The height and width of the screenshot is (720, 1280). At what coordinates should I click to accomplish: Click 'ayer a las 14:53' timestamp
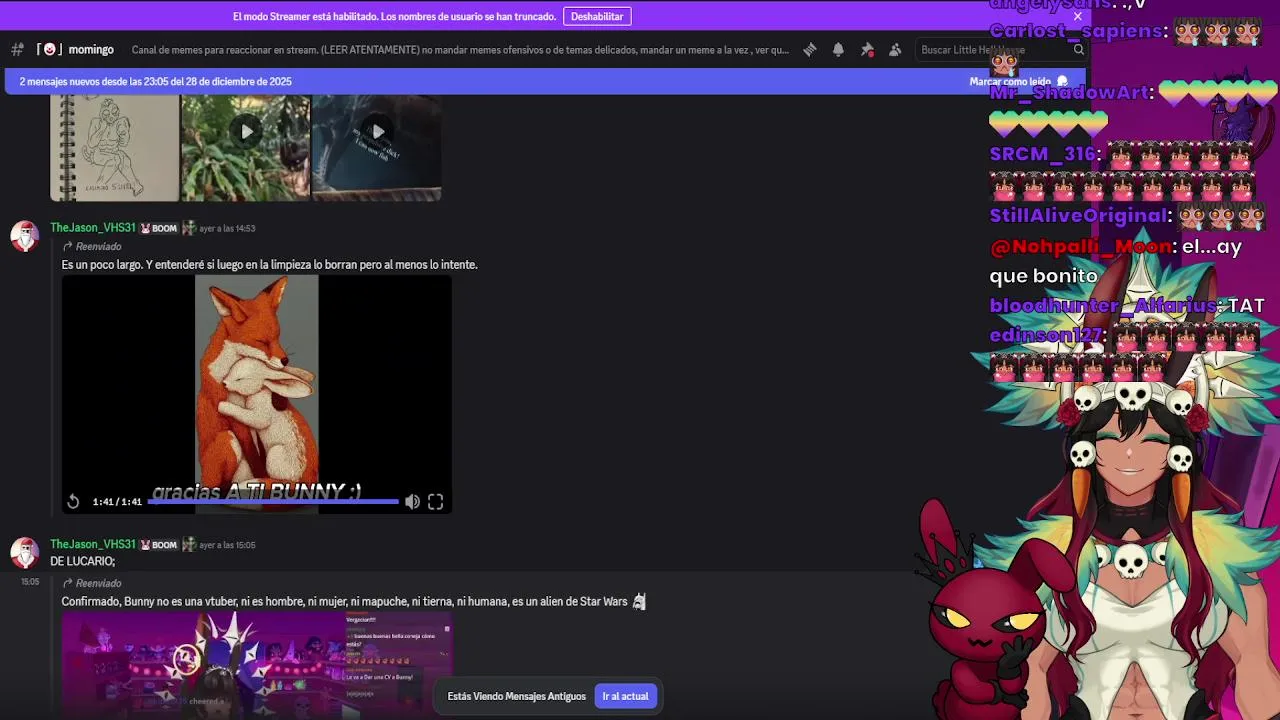227,228
